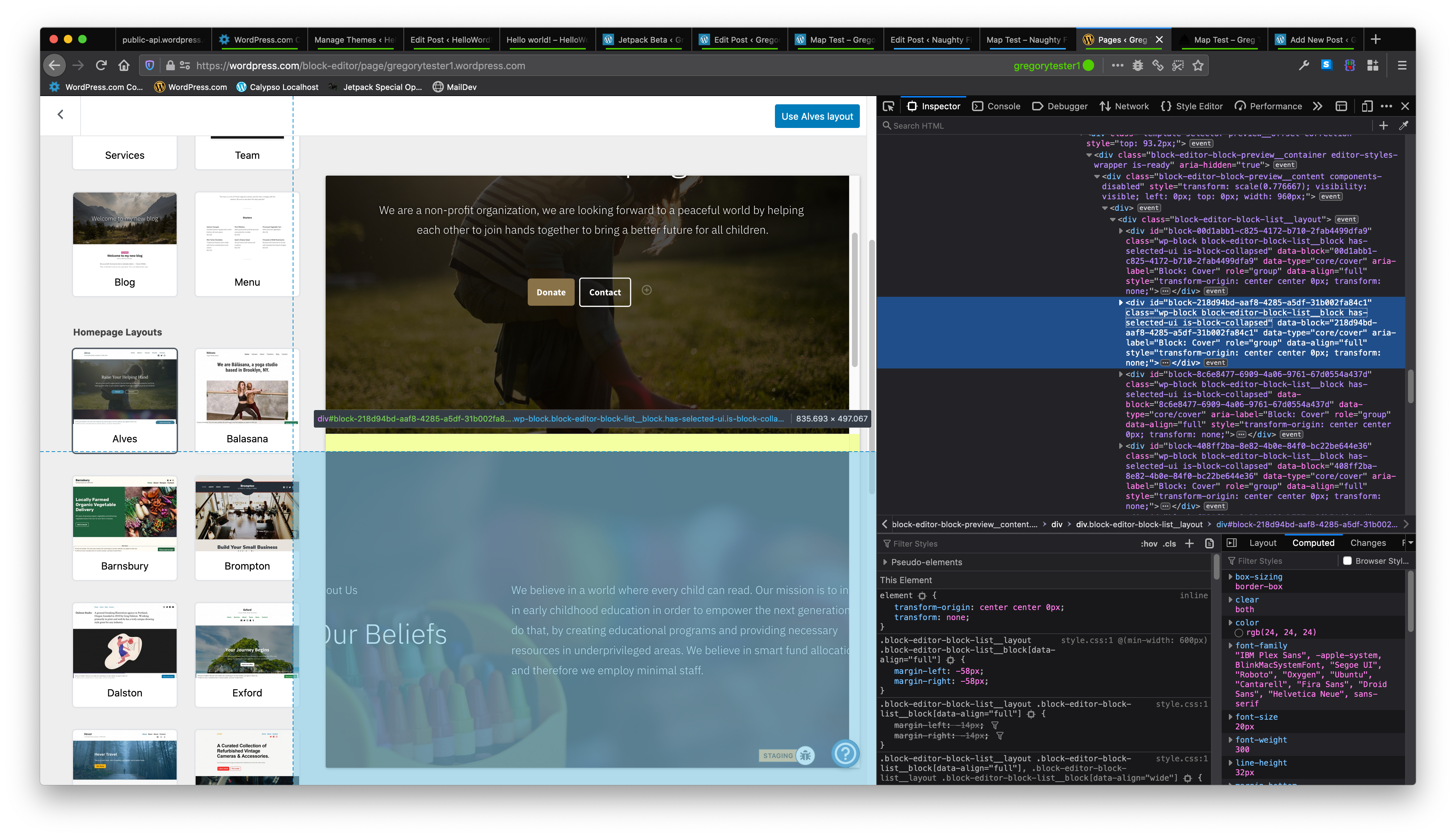Toggle the split console panel icon
1456x838 pixels.
point(1341,106)
